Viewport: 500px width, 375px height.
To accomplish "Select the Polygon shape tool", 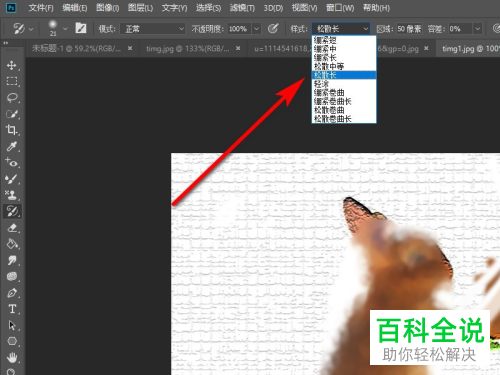I will (12, 341).
